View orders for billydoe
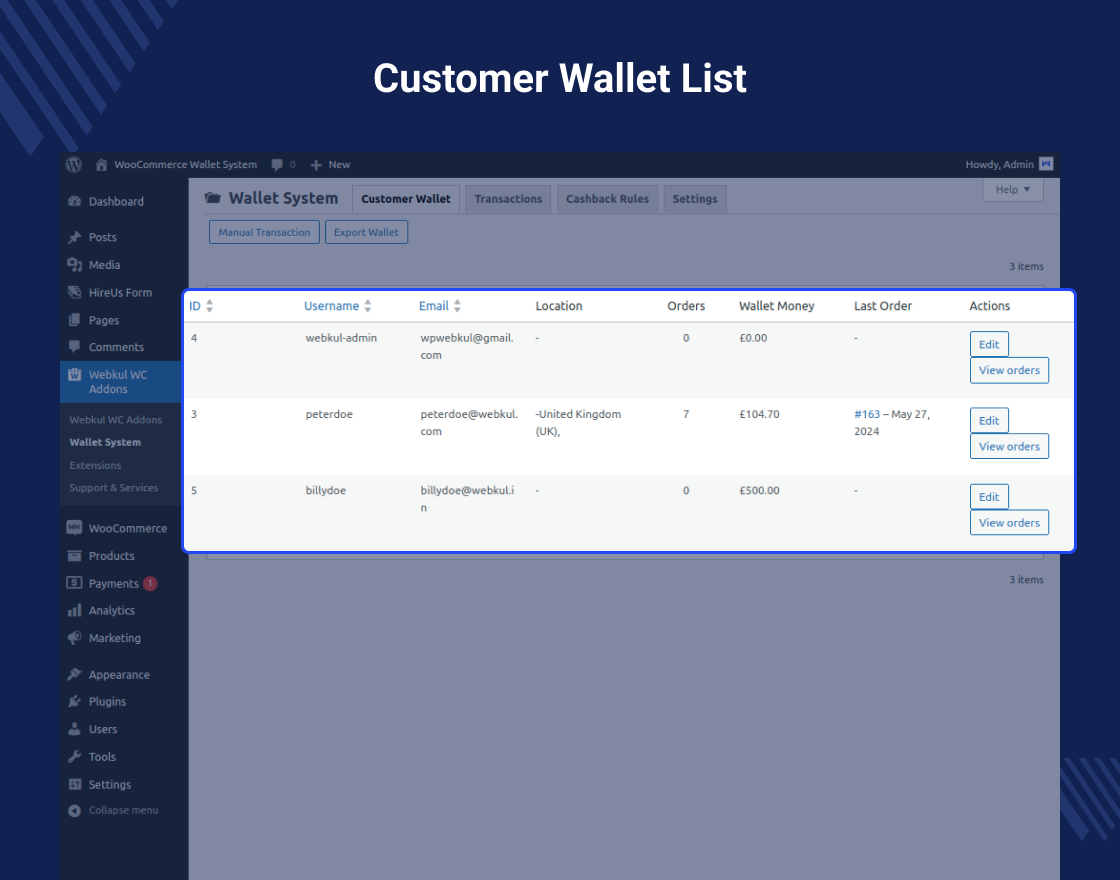The width and height of the screenshot is (1120, 880). 1009,522
